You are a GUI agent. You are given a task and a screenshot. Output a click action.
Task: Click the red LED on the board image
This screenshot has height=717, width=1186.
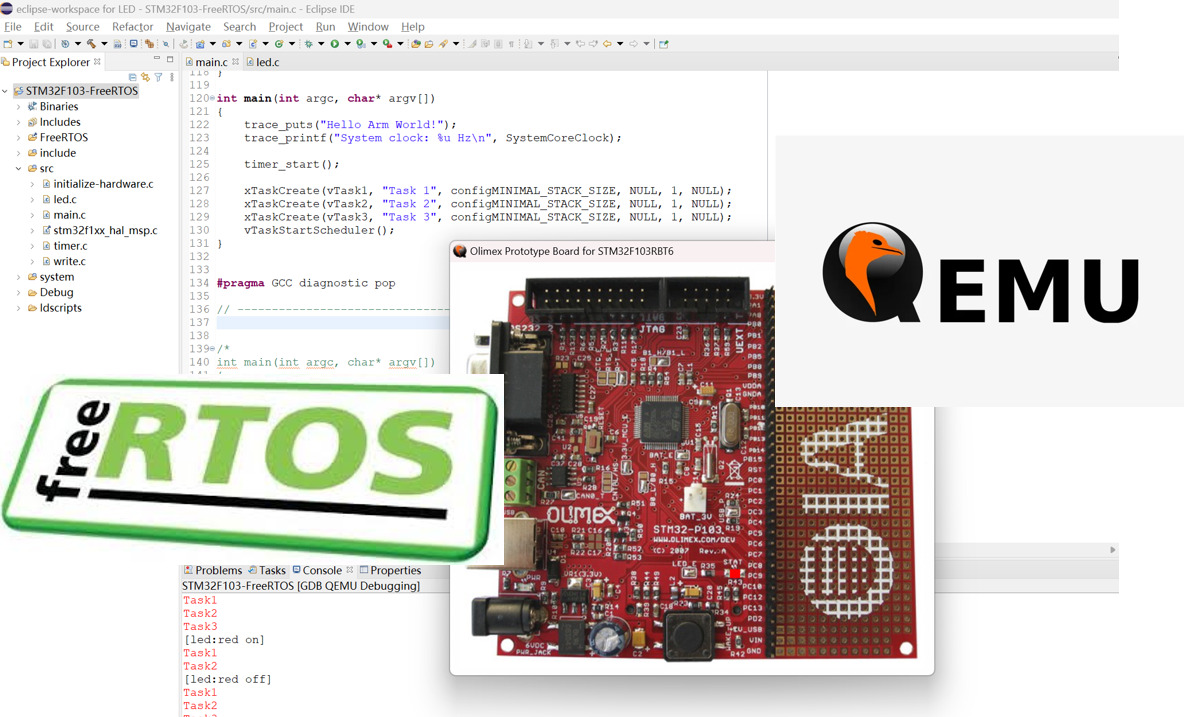coord(738,573)
